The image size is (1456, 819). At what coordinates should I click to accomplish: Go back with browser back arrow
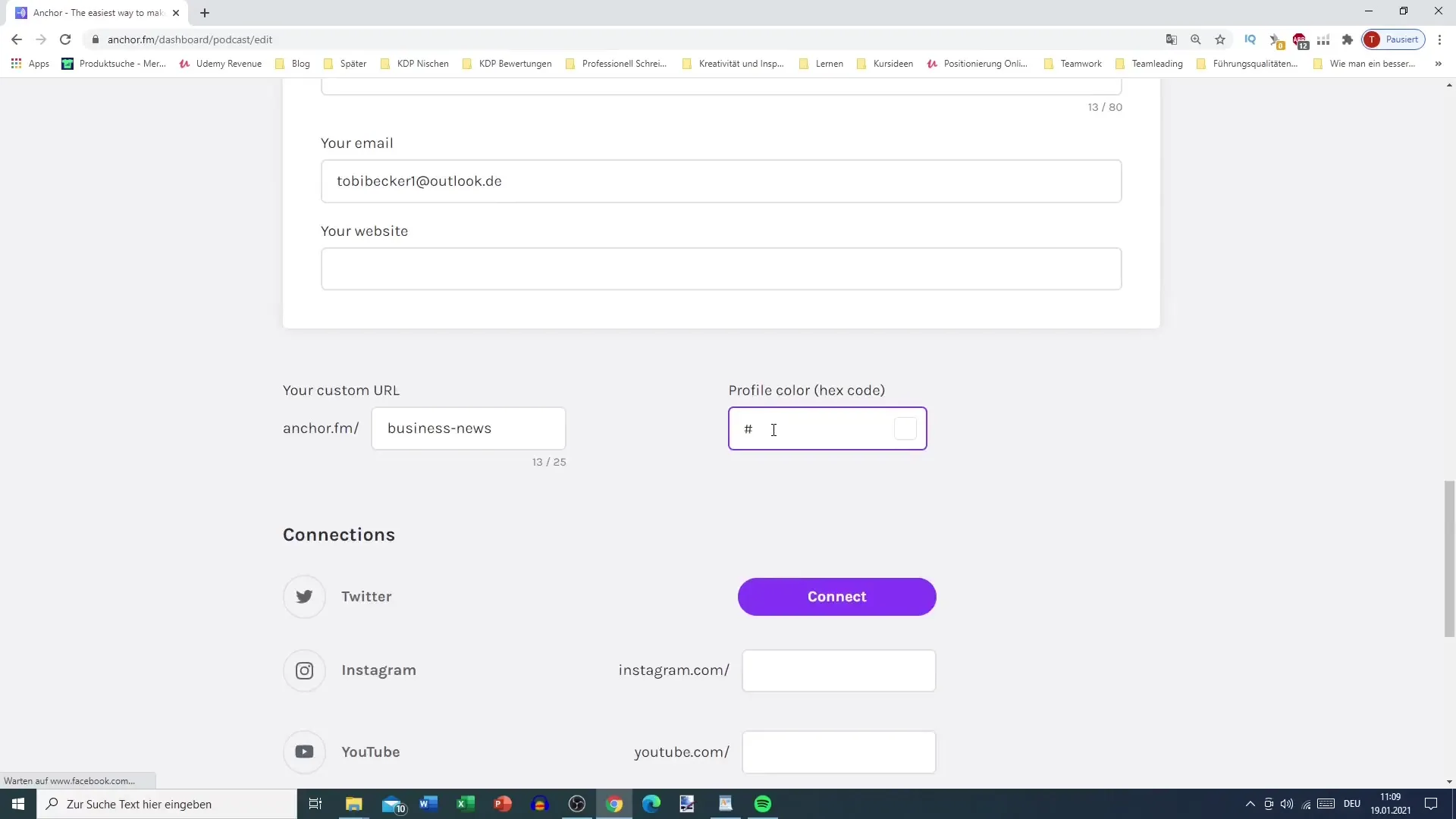tap(17, 39)
